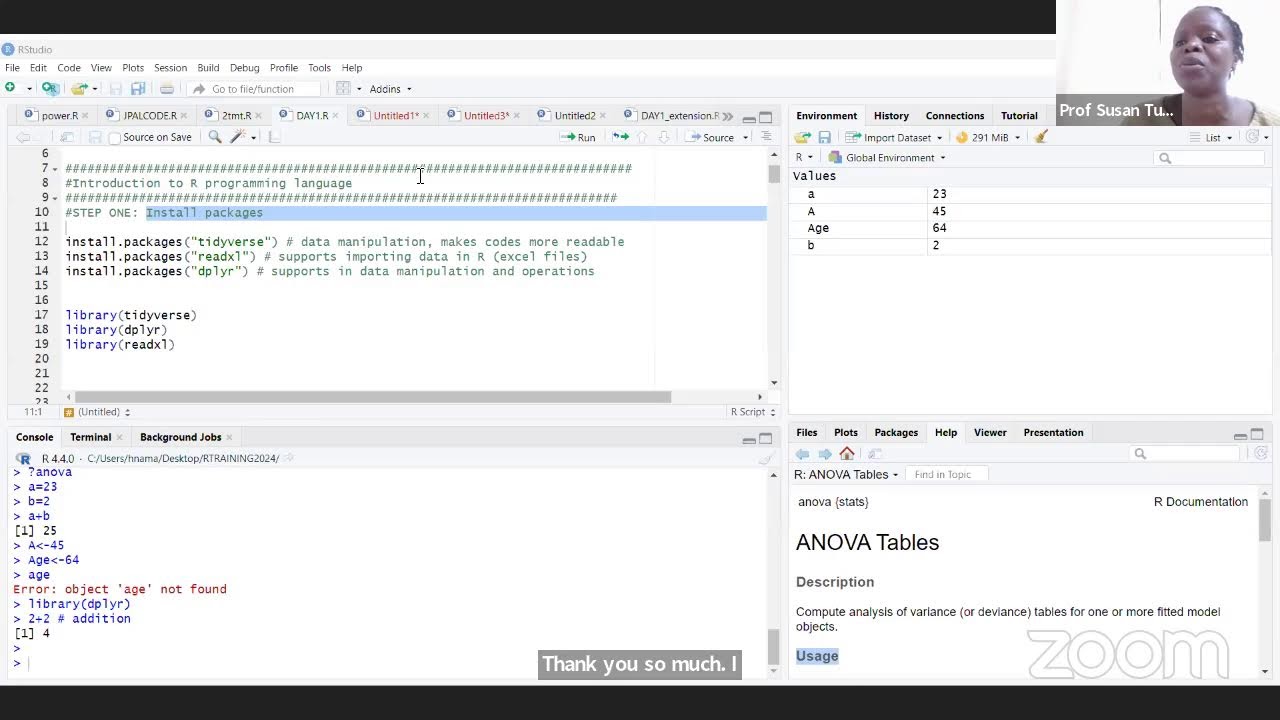Switch to the Connections tab
1280x720 pixels.
point(954,116)
